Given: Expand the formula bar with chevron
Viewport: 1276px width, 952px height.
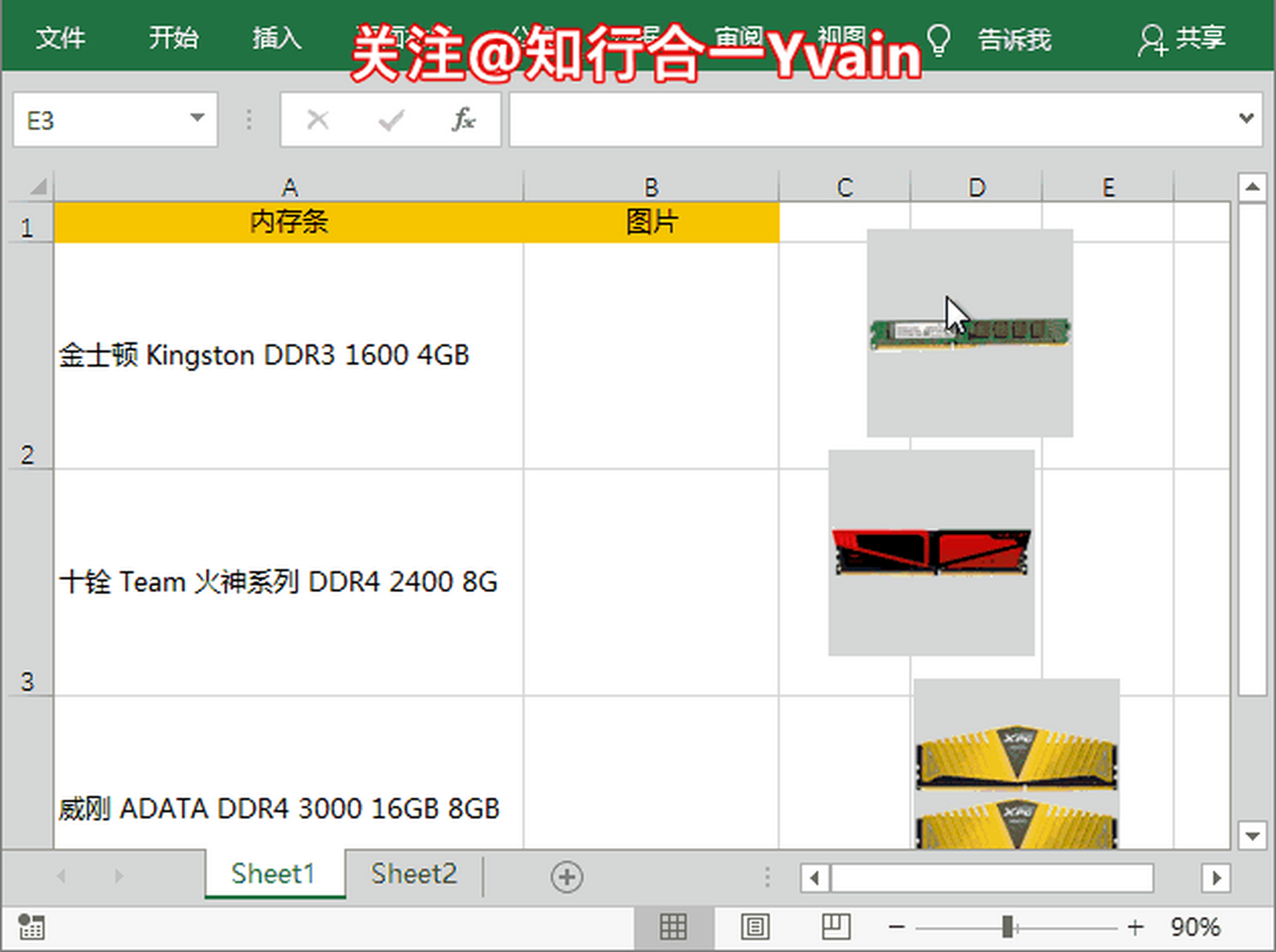Looking at the screenshot, I should (1247, 118).
